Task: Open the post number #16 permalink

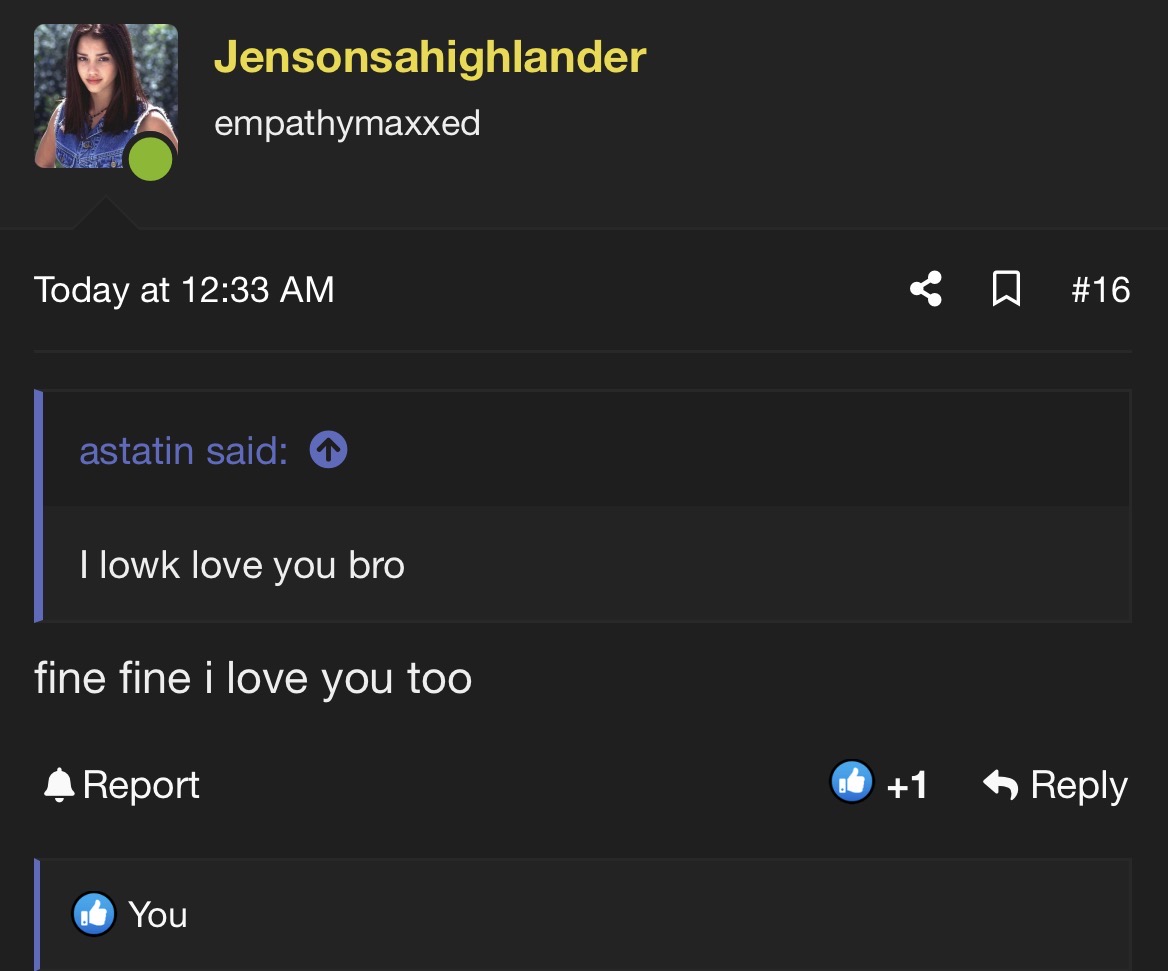Action: pos(1100,290)
